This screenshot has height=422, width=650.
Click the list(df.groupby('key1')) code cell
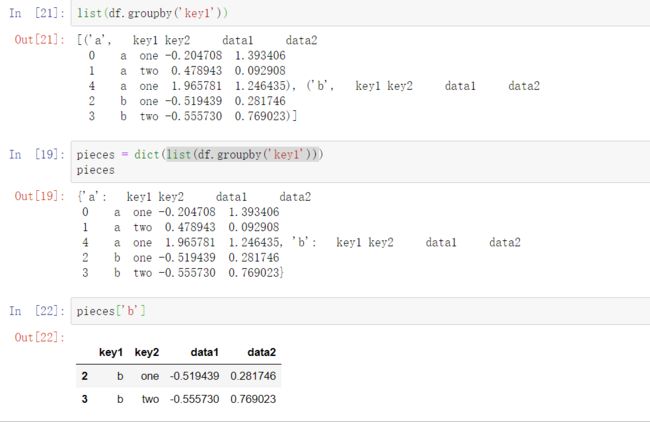360,13
